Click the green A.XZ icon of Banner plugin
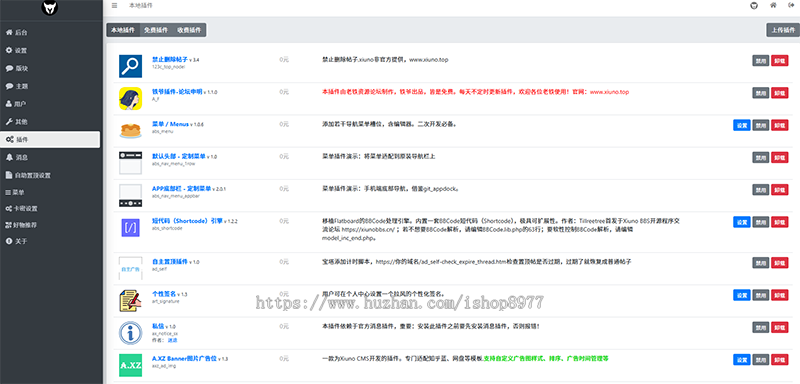The width and height of the screenshot is (800, 384). [131, 365]
